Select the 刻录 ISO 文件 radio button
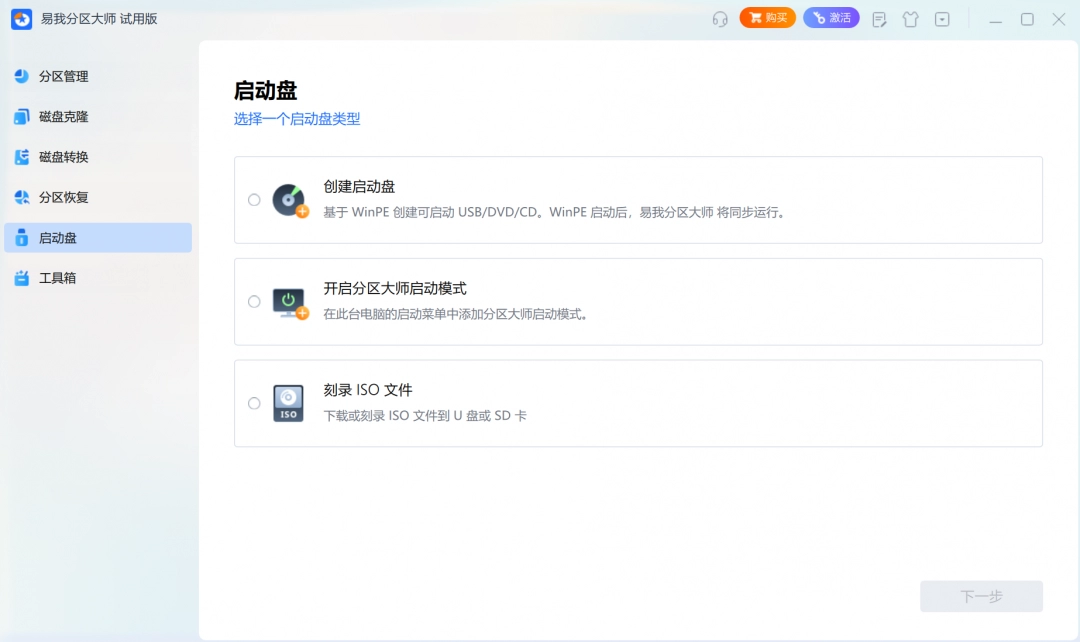 (x=254, y=403)
